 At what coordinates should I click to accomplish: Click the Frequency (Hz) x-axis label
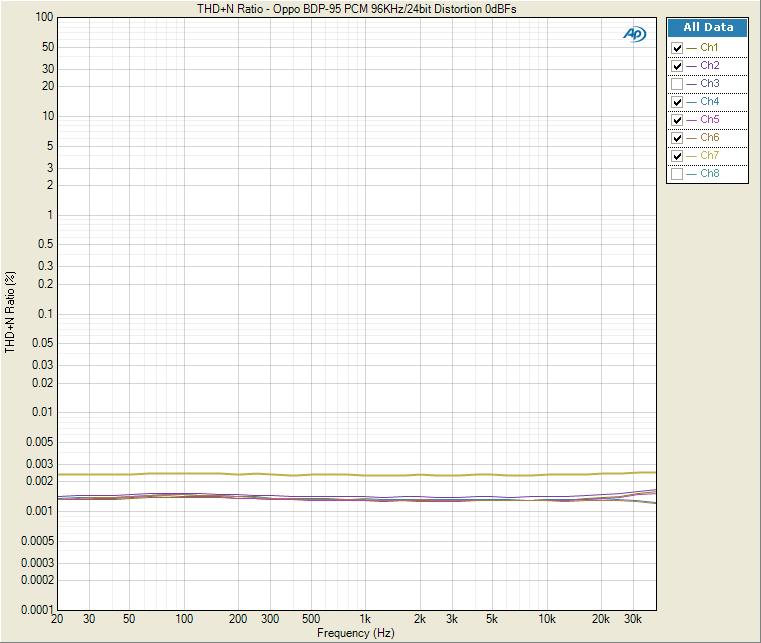tap(357, 633)
